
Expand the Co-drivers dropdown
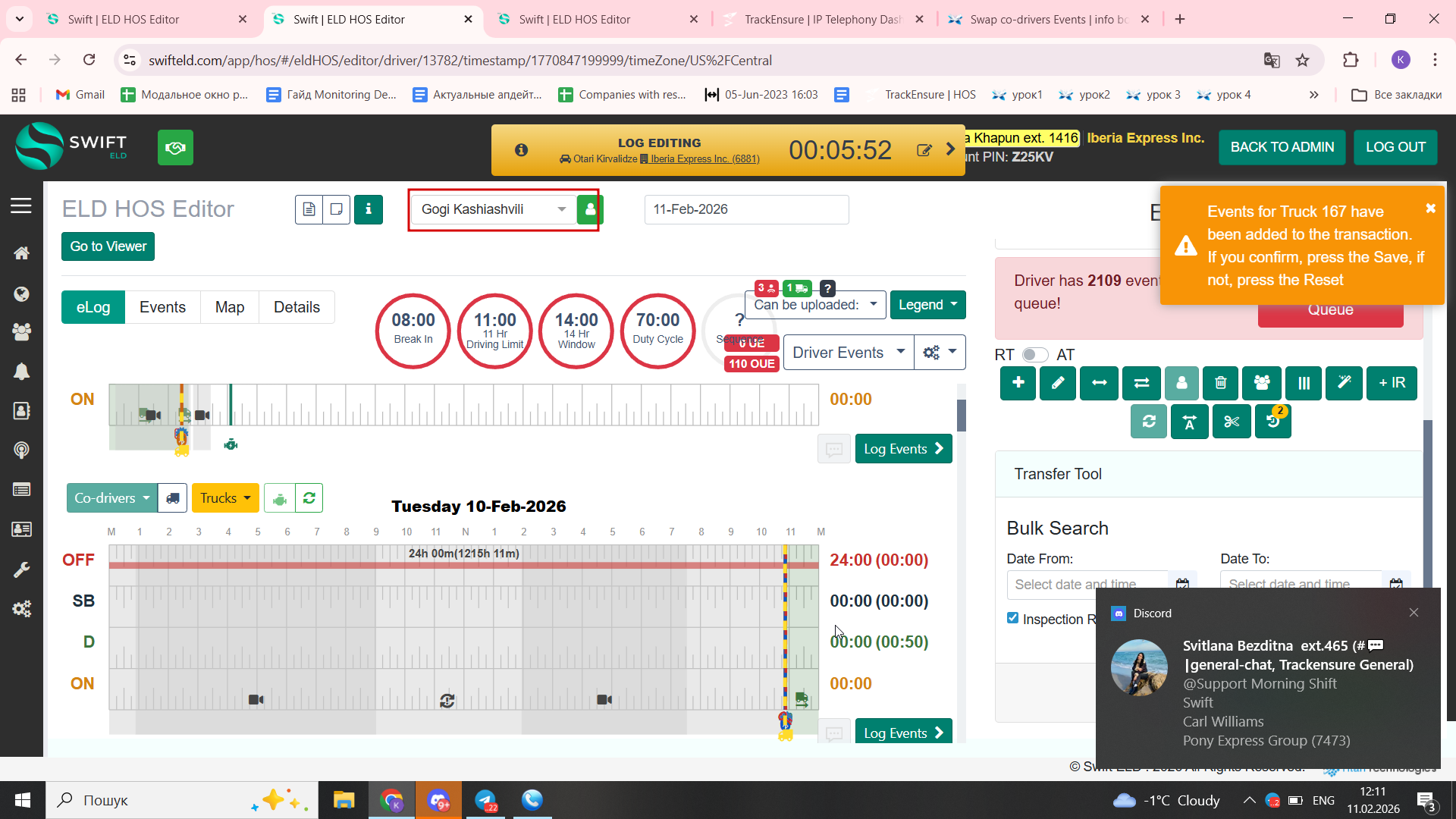tap(111, 498)
